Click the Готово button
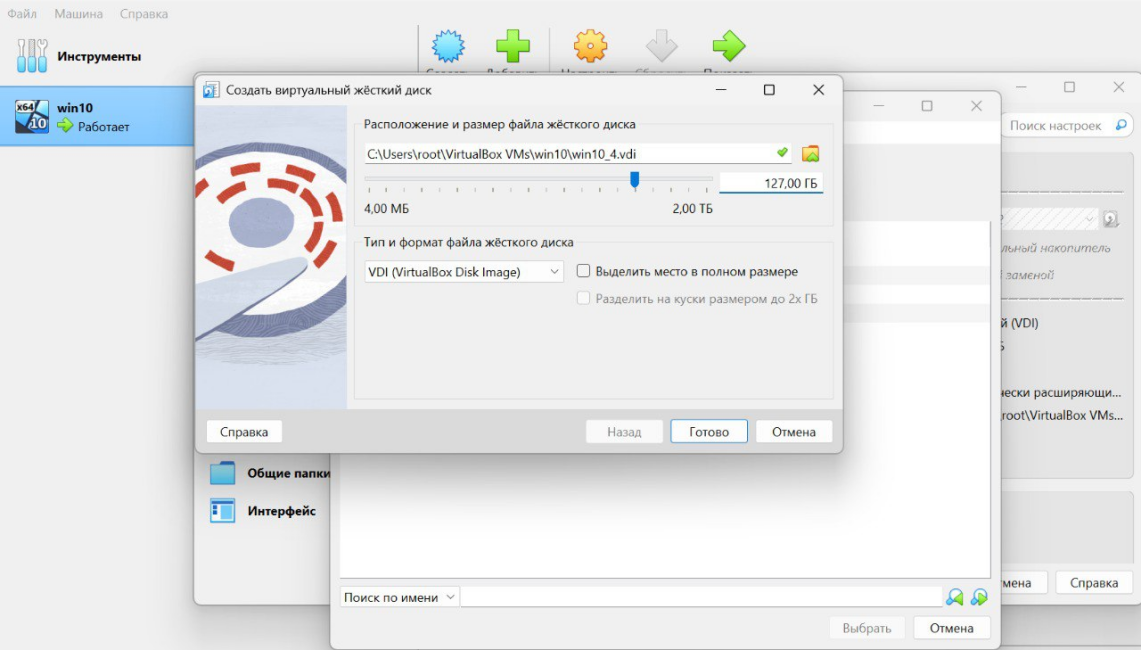1141x650 pixels. coord(709,432)
